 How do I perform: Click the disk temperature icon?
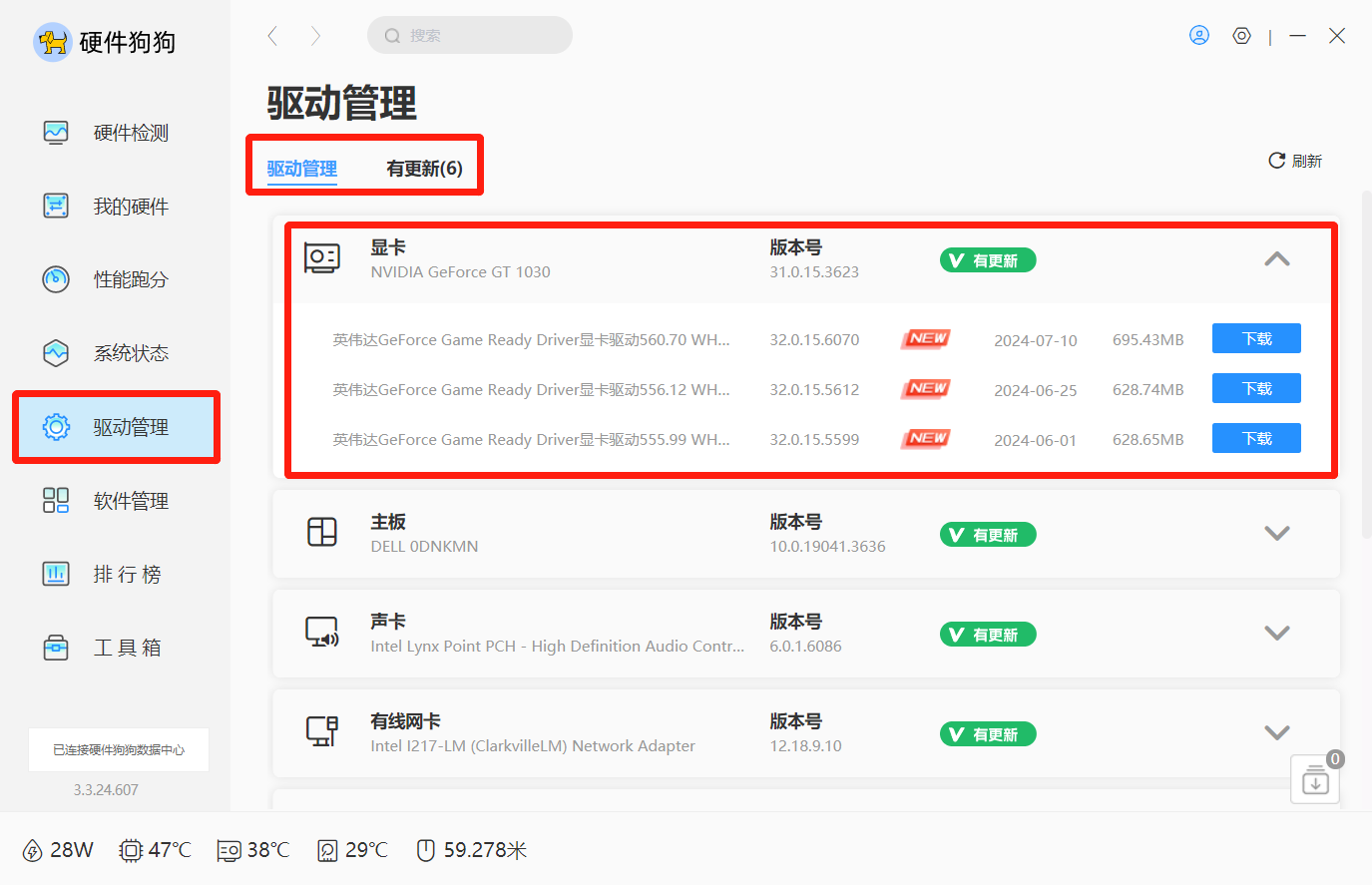327,850
